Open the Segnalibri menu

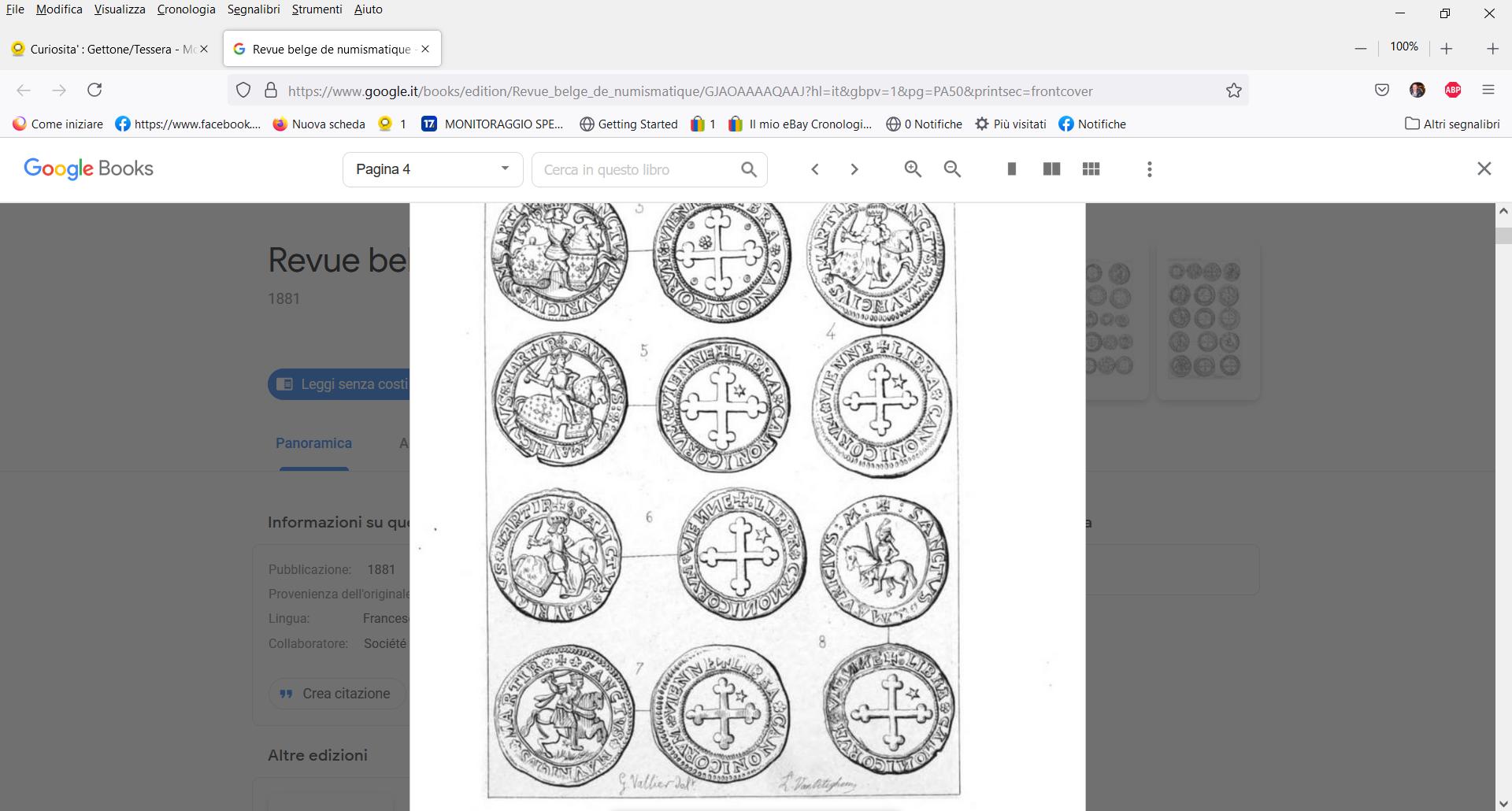(254, 9)
